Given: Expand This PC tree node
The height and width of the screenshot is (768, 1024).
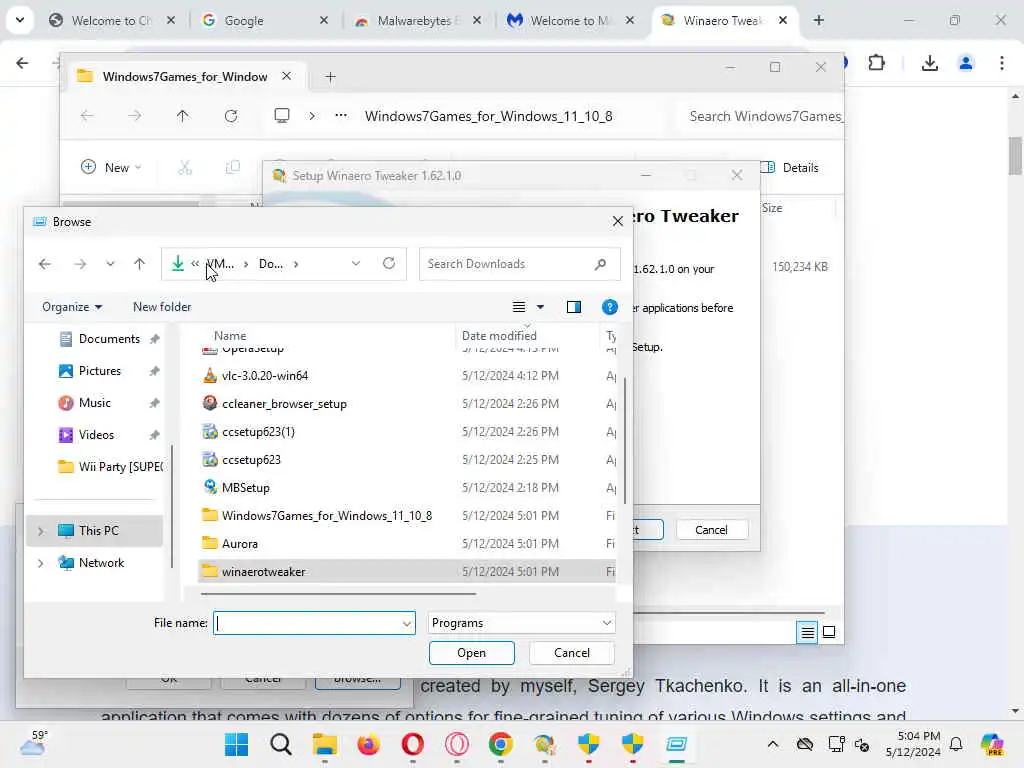Looking at the screenshot, I should (x=40, y=531).
